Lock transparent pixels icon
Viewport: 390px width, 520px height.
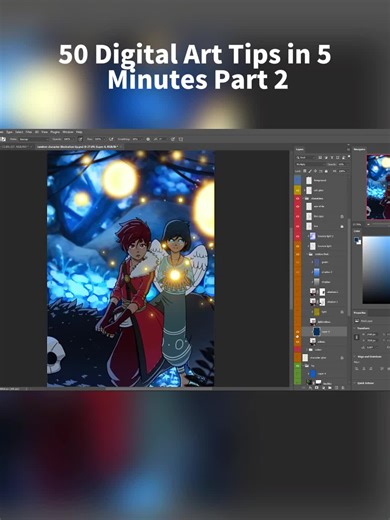pos(305,171)
